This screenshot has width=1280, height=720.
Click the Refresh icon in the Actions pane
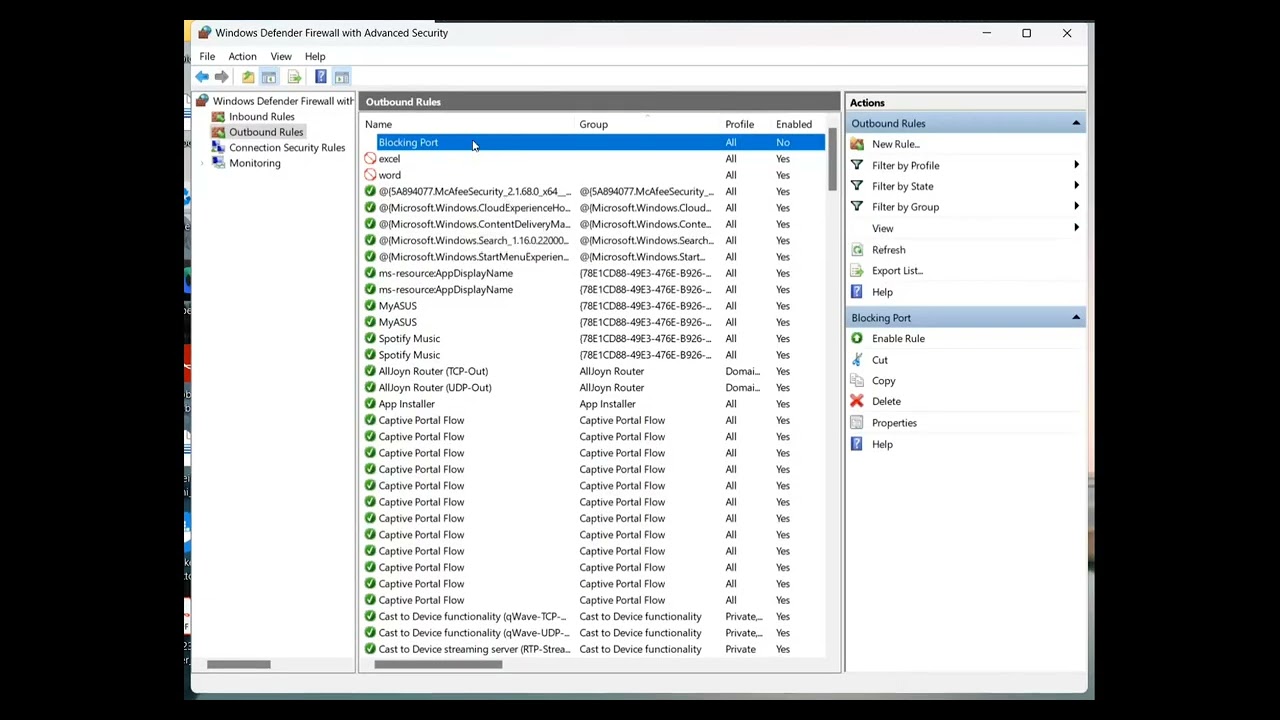[x=857, y=250]
